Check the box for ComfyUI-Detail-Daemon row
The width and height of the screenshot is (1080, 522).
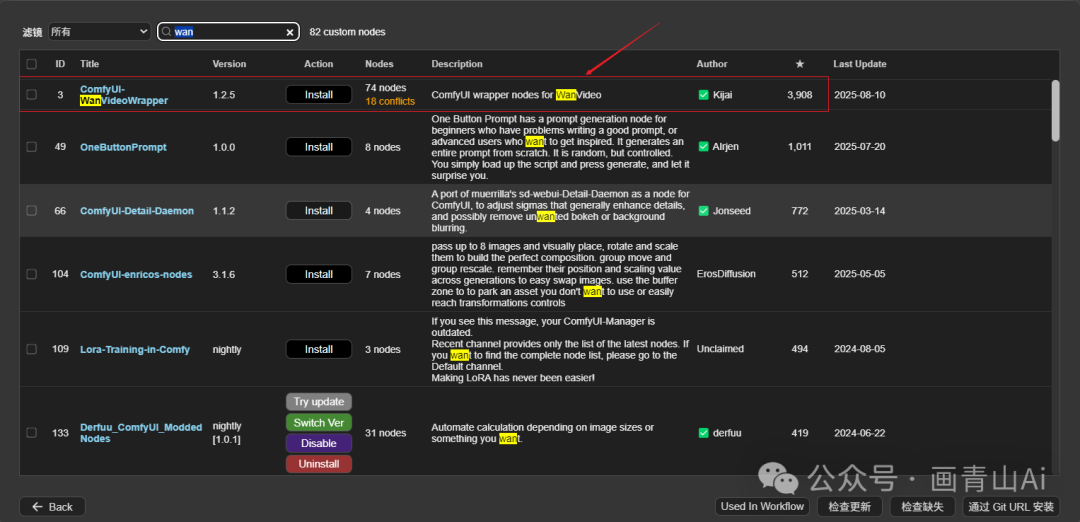(32, 211)
